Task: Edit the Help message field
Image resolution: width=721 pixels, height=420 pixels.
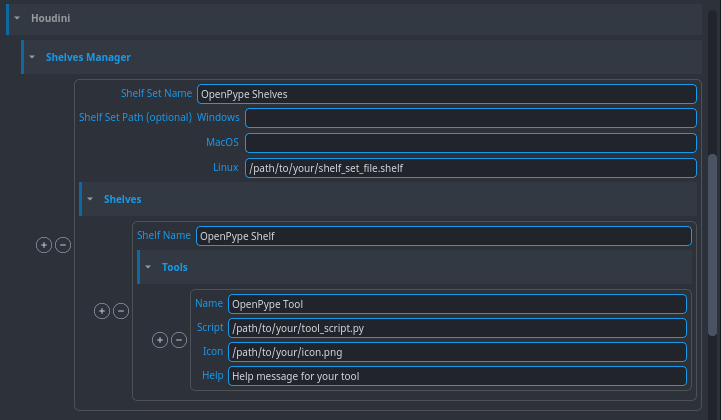Action: click(457, 376)
